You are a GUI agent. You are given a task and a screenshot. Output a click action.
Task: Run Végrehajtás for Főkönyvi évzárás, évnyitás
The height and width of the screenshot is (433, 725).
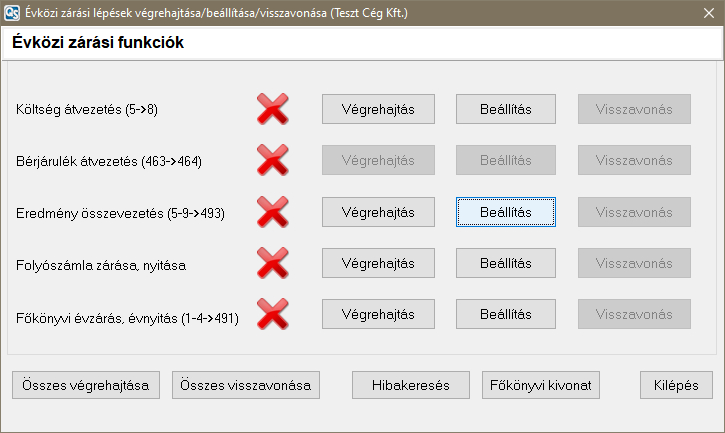pyautogui.click(x=378, y=314)
